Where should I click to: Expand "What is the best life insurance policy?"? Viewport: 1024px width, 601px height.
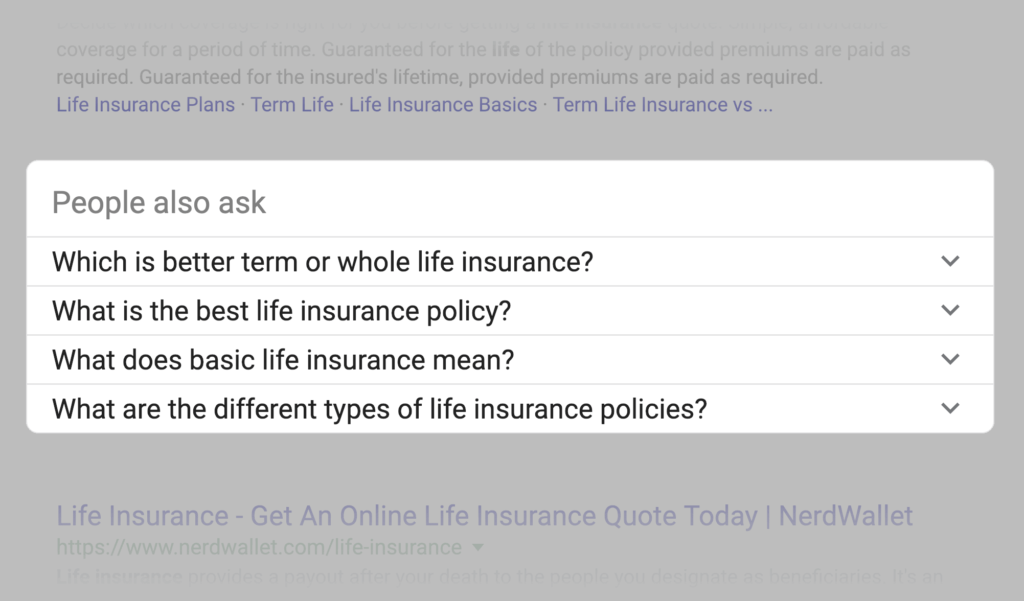(281, 310)
